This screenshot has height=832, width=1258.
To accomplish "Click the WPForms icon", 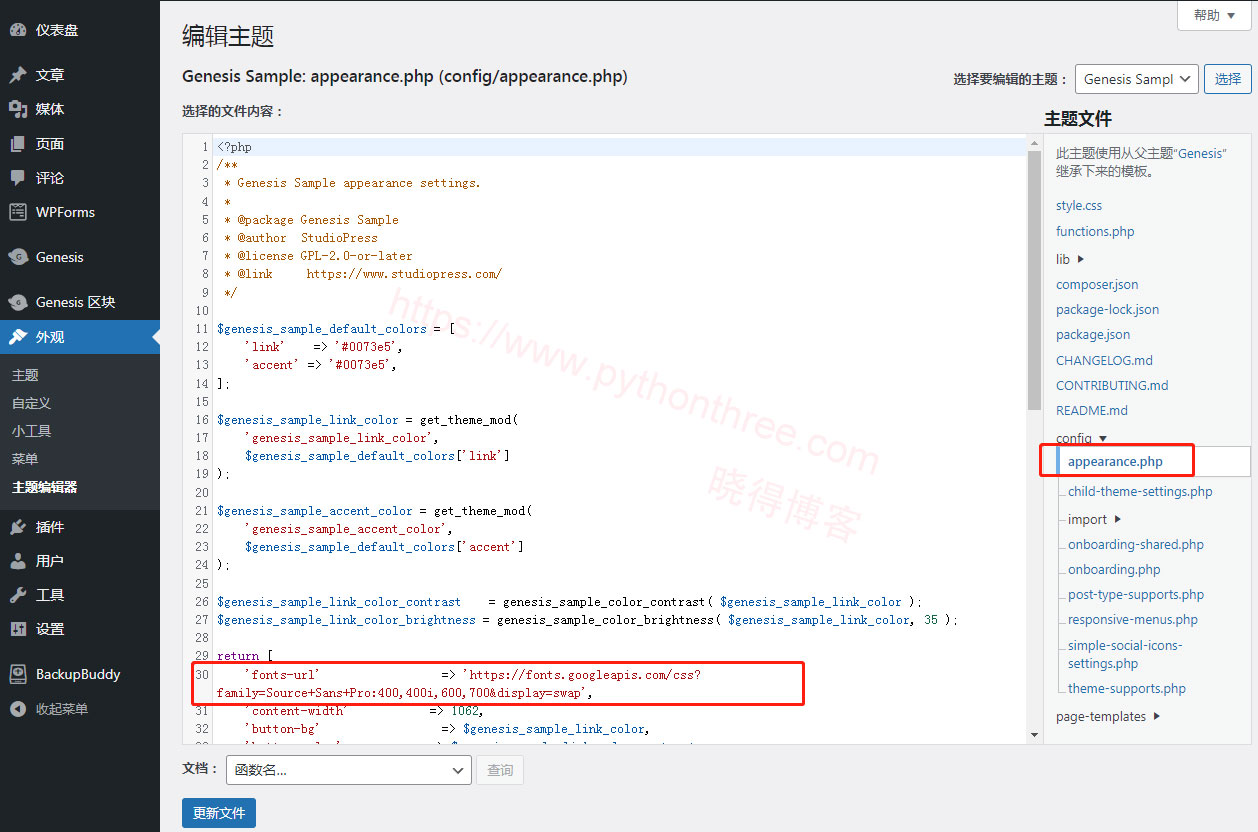I will (18, 212).
